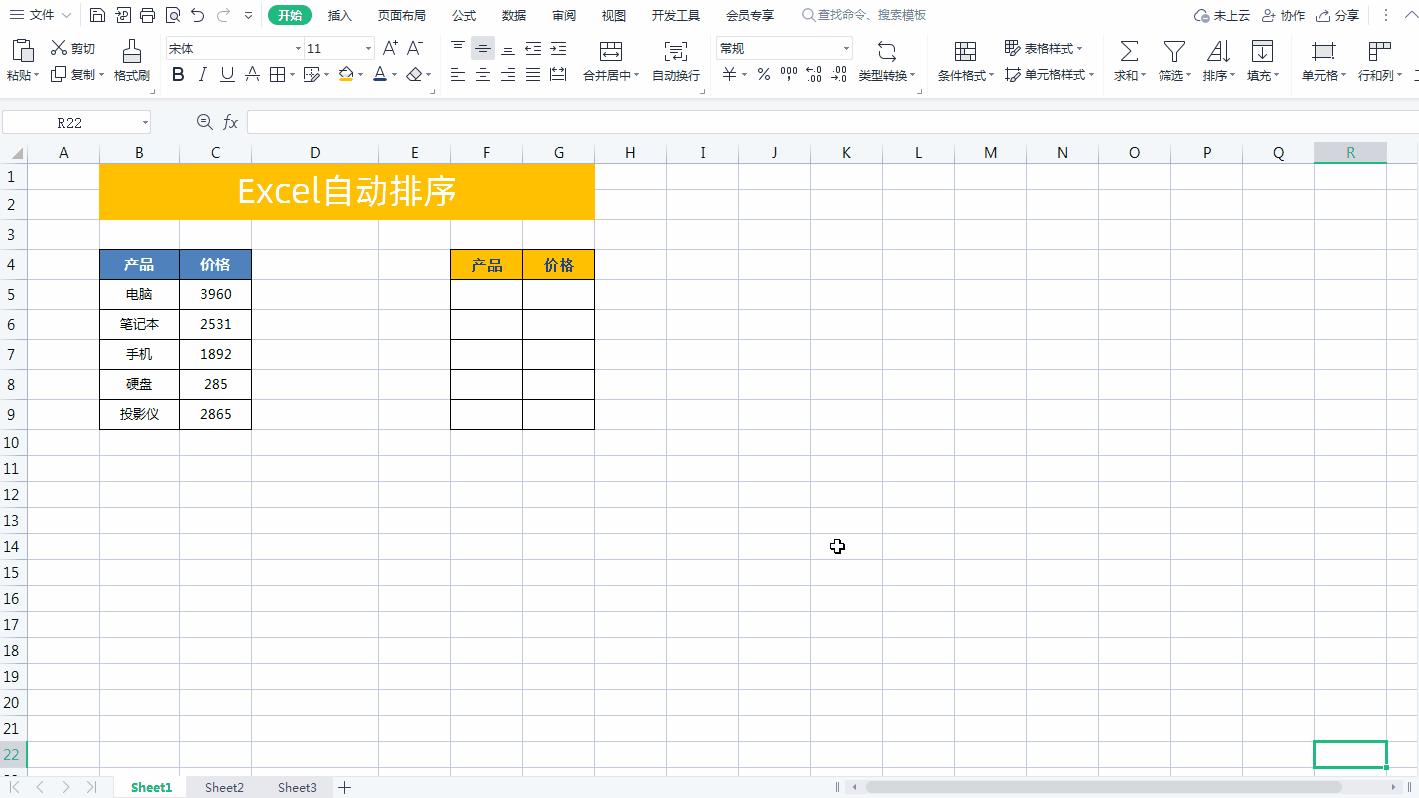Switch to the Sheet2 tab
Image resolution: width=1419 pixels, height=798 pixels.
(223, 787)
